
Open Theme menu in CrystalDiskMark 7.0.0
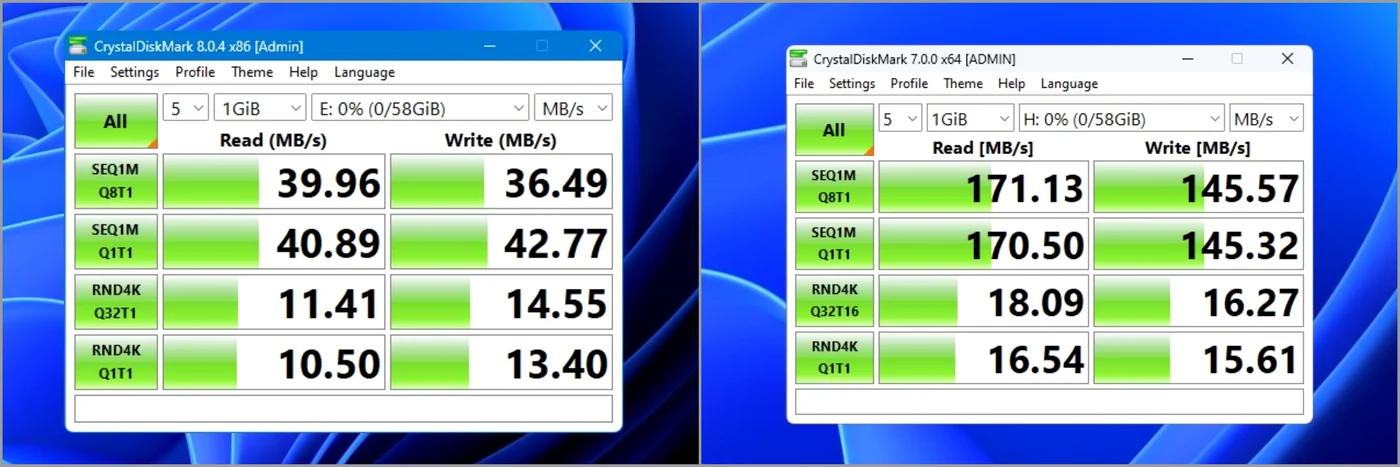[x=963, y=84]
